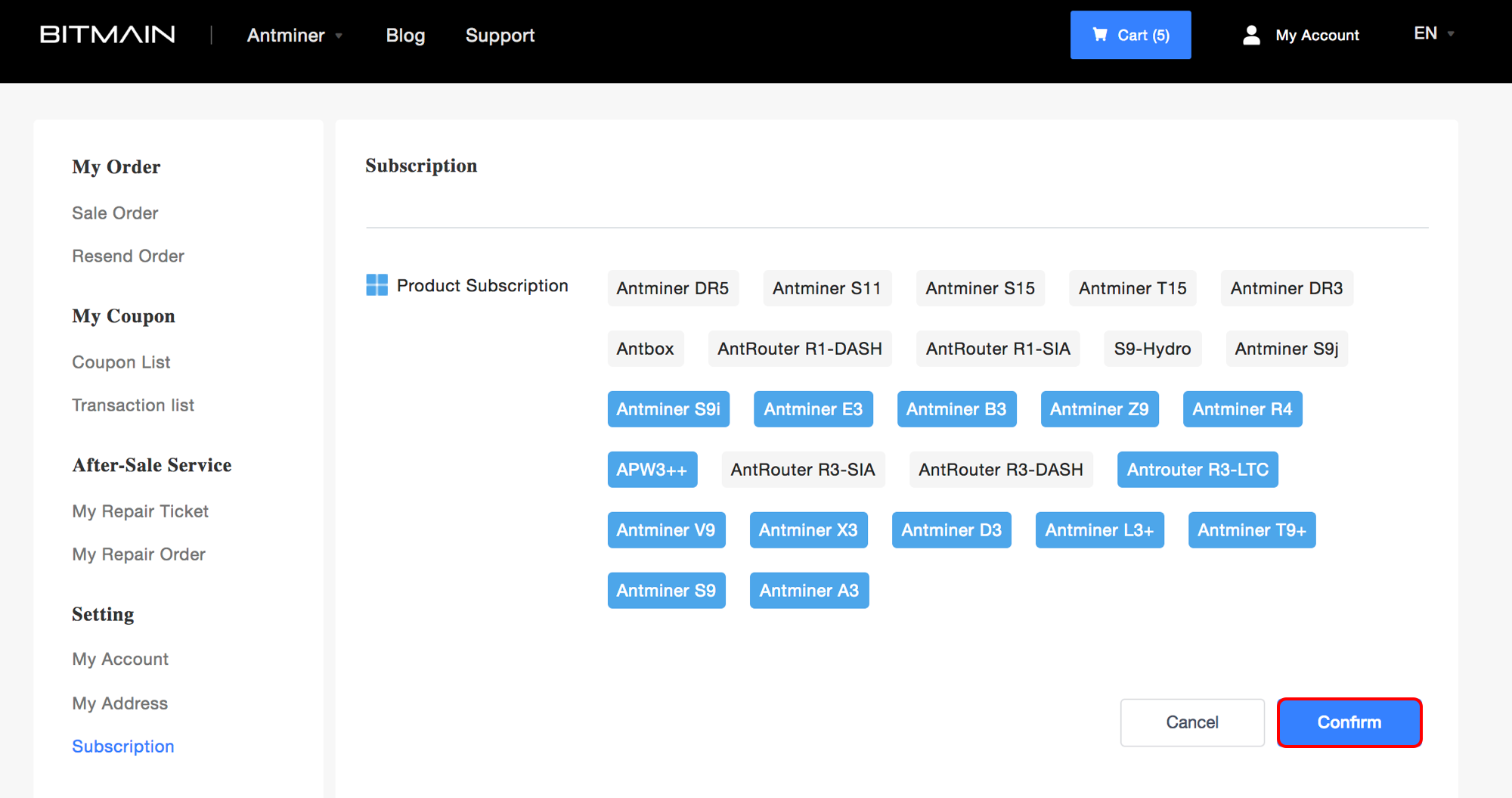
Task: Deselect APW3++ subscription
Action: click(652, 470)
